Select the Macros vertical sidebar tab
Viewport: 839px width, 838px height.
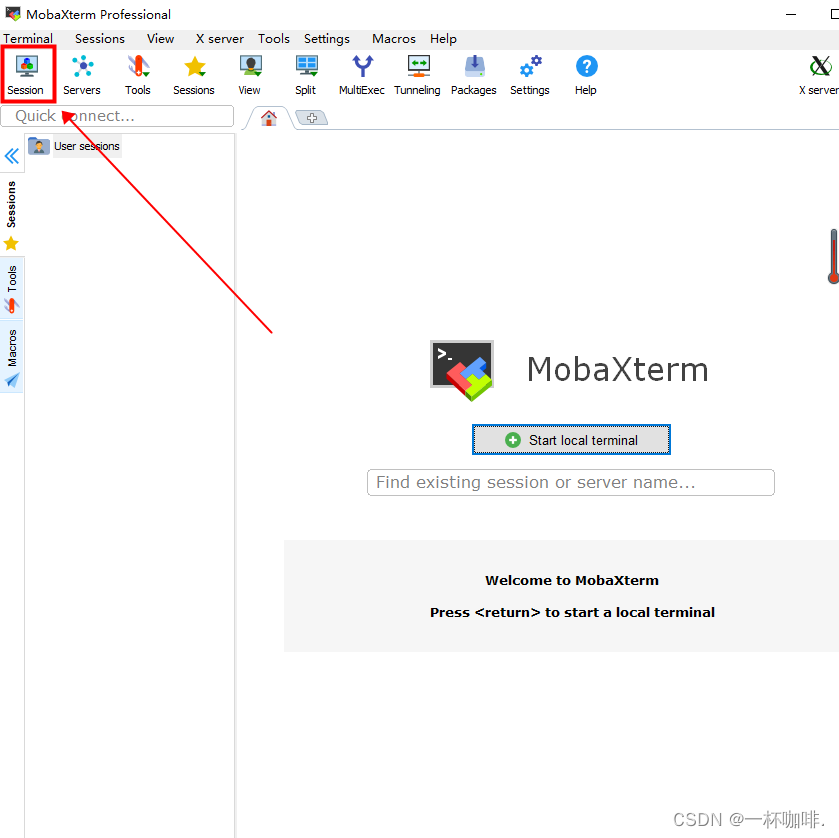(12, 357)
